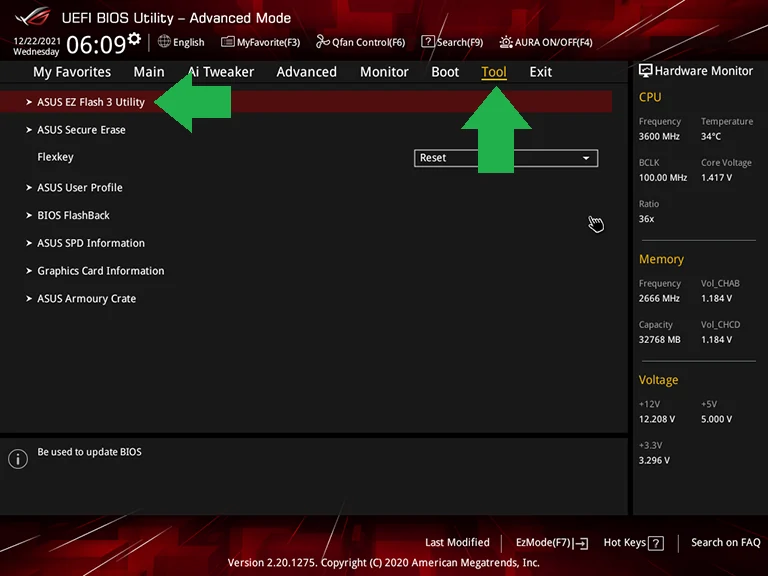Click the info icon in the help area
The width and height of the screenshot is (768, 576).
[x=18, y=459]
